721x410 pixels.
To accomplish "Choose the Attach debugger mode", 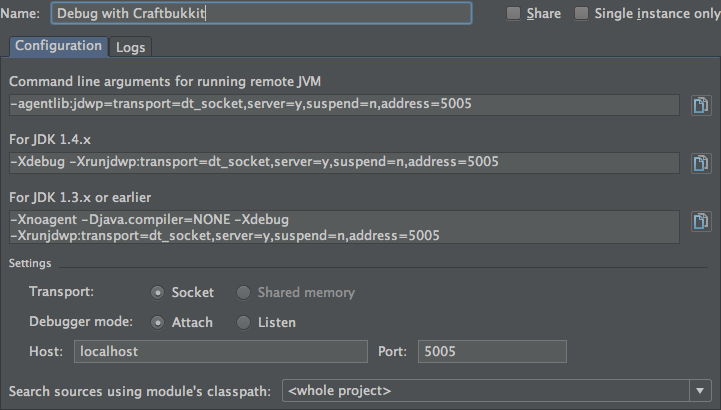I will click(x=157, y=323).
